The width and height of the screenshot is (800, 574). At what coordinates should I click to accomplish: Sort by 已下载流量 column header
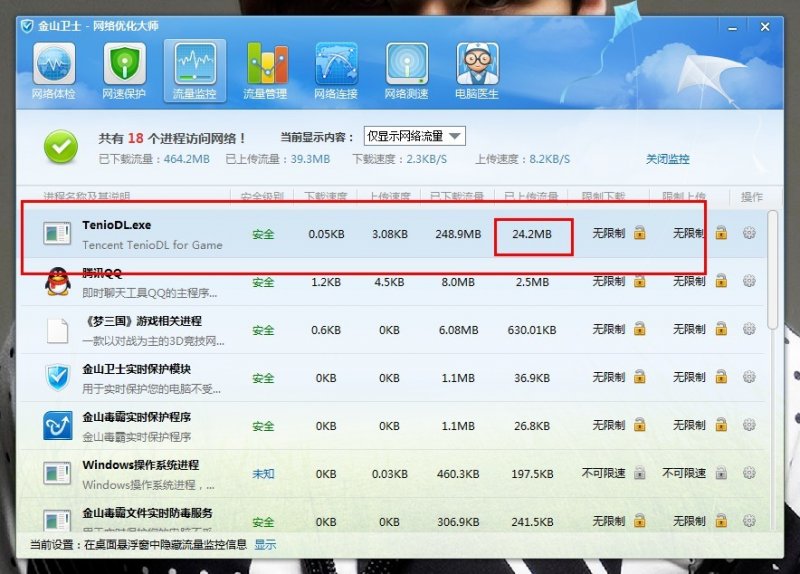(457, 196)
